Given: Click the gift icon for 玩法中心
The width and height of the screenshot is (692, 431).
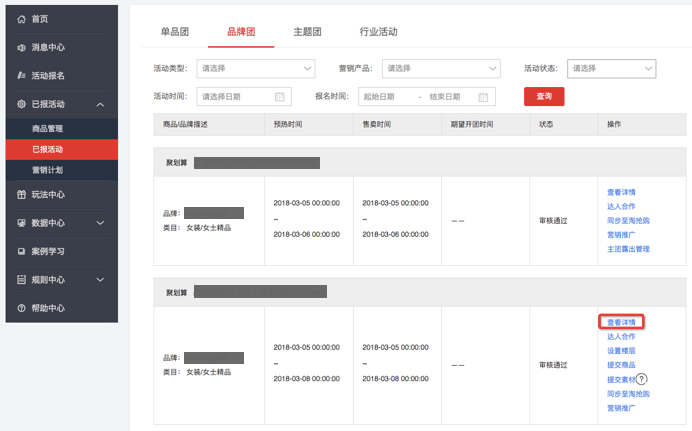Looking at the screenshot, I should [x=22, y=194].
